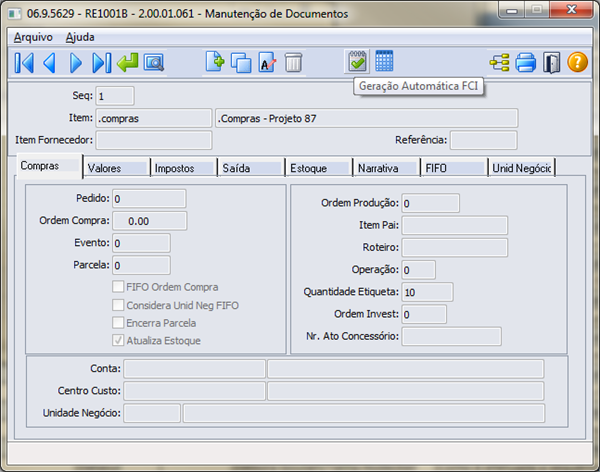Open help question mark icon
Image resolution: width=600 pixels, height=472 pixels.
[577, 62]
